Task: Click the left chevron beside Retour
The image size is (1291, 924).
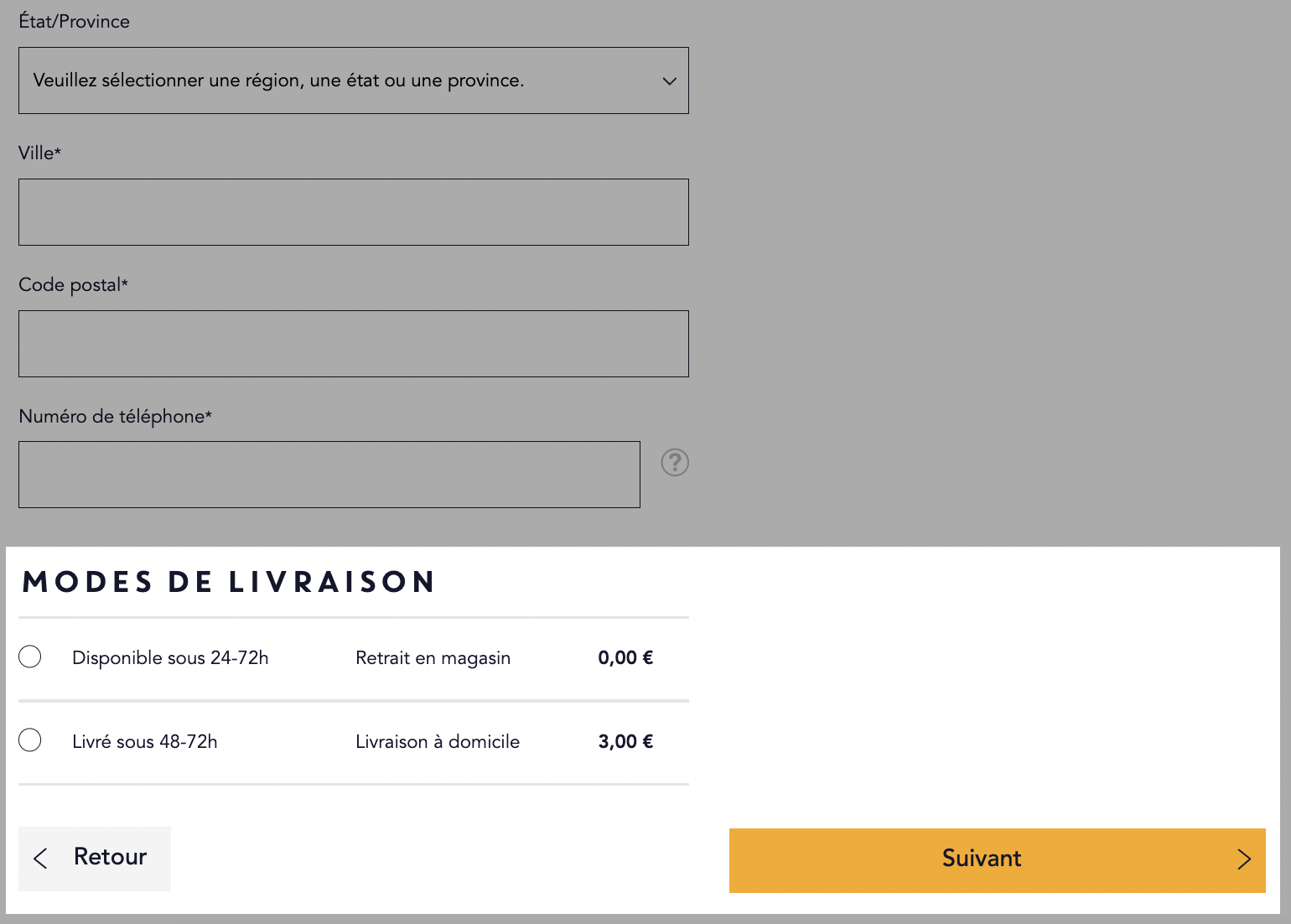Action: coord(40,858)
